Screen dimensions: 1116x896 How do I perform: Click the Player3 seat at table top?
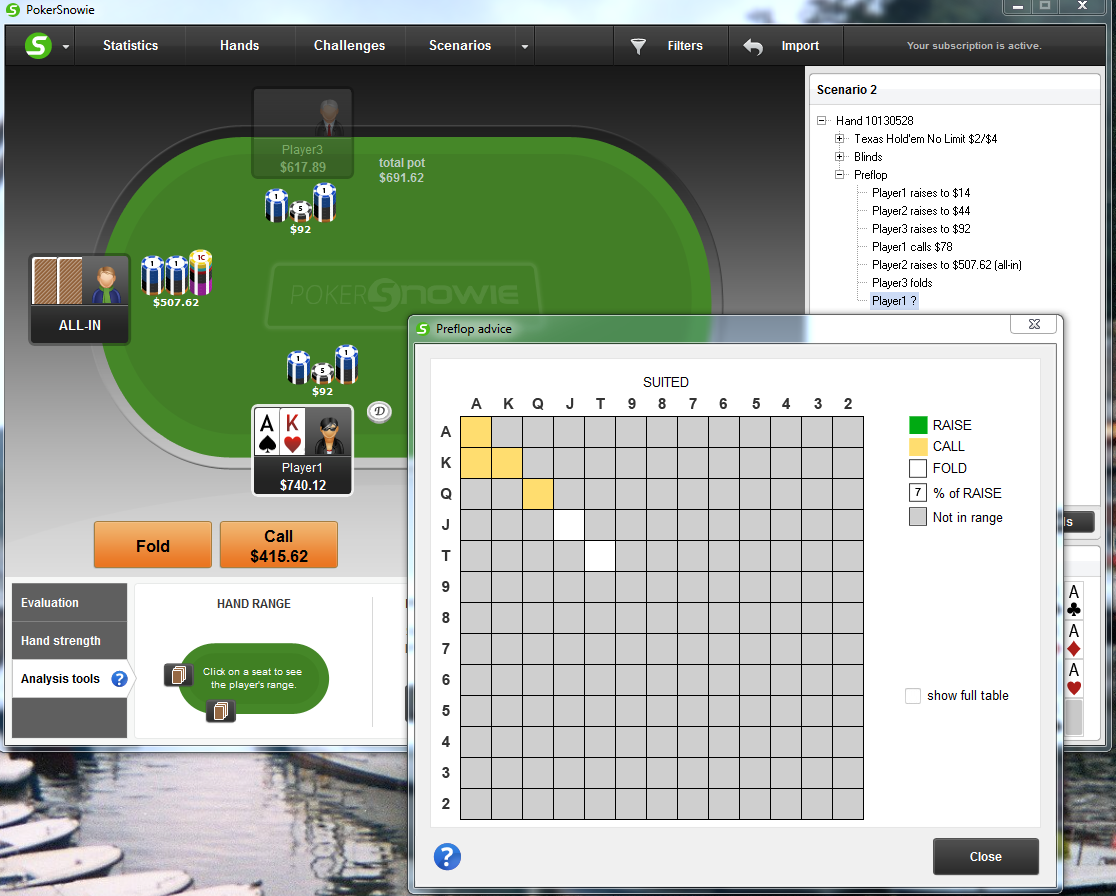point(302,133)
